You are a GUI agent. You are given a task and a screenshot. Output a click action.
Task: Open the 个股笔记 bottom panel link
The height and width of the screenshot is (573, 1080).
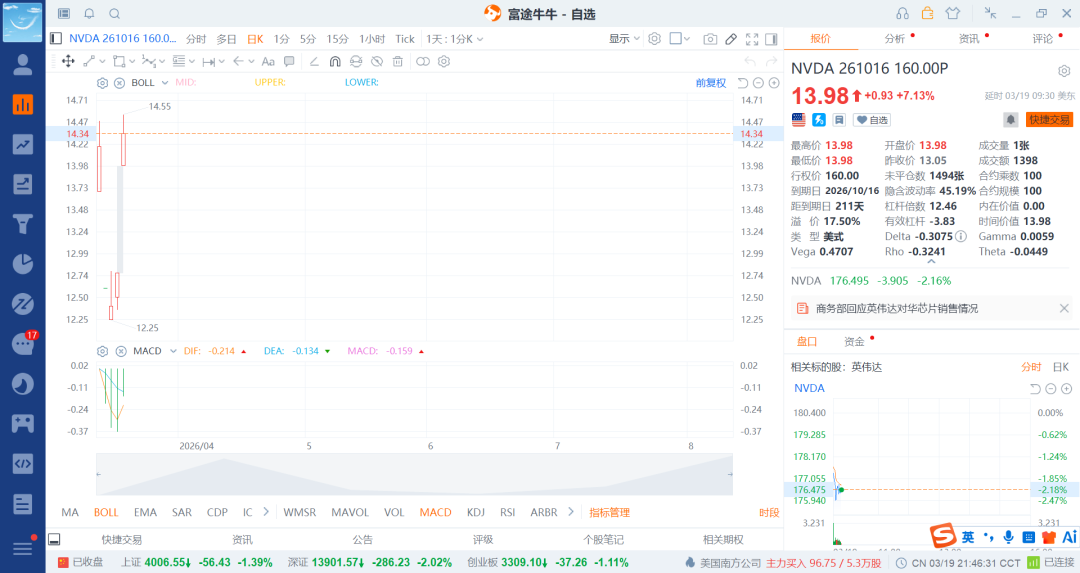pyautogui.click(x=603, y=539)
